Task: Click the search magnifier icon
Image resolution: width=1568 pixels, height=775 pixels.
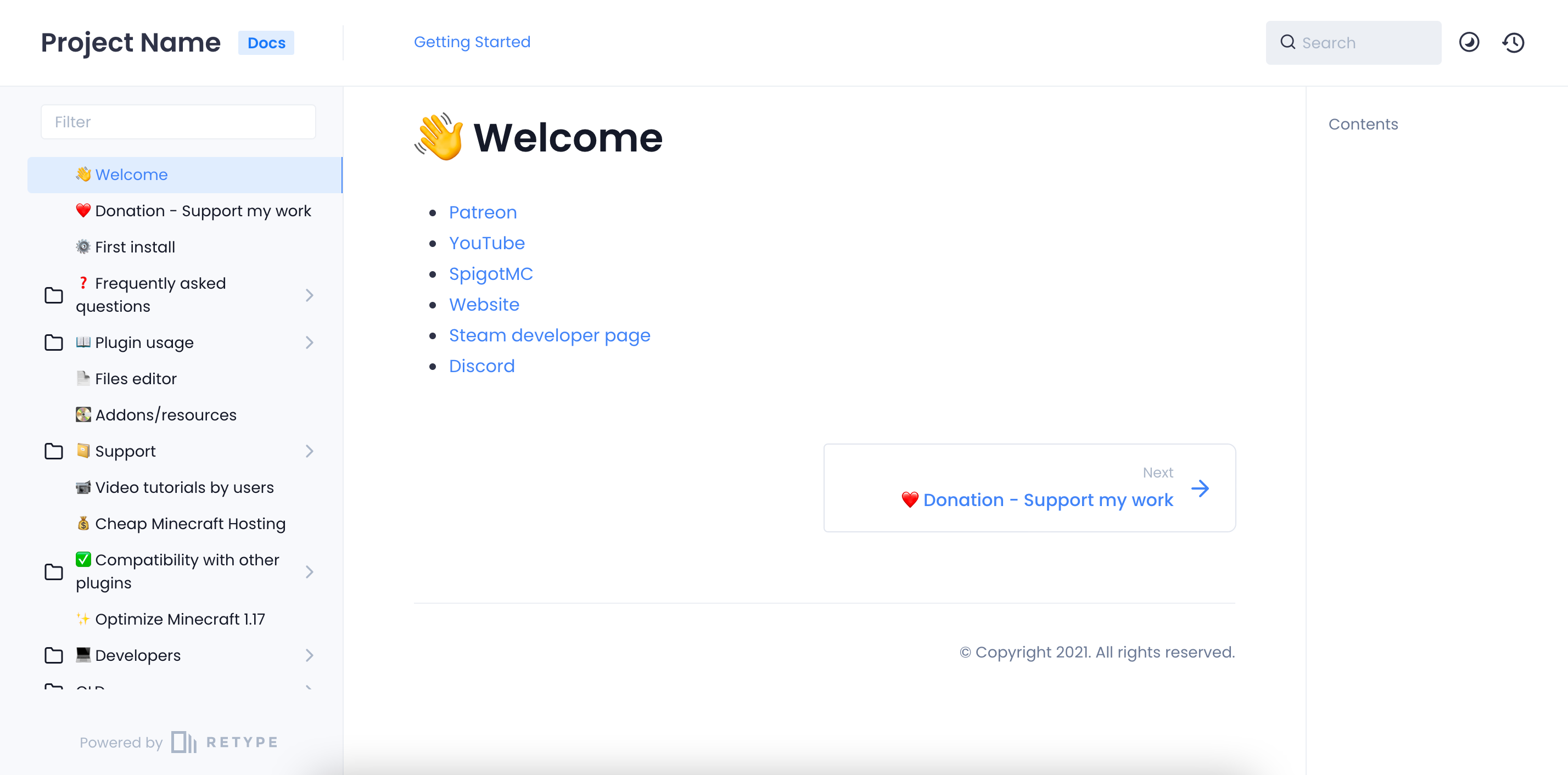Action: click(1287, 42)
